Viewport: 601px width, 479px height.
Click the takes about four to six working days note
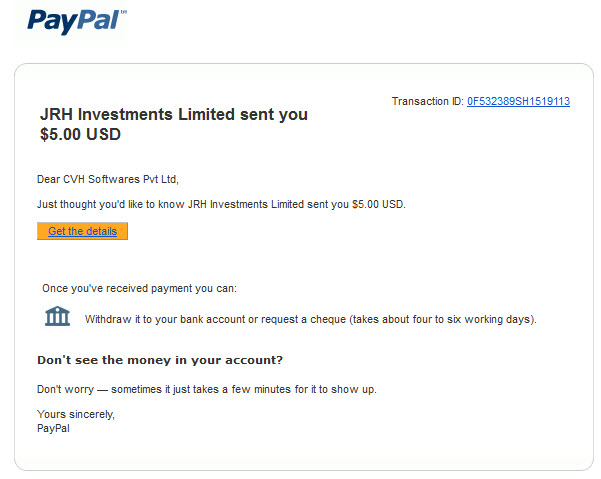pyautogui.click(x=443, y=319)
